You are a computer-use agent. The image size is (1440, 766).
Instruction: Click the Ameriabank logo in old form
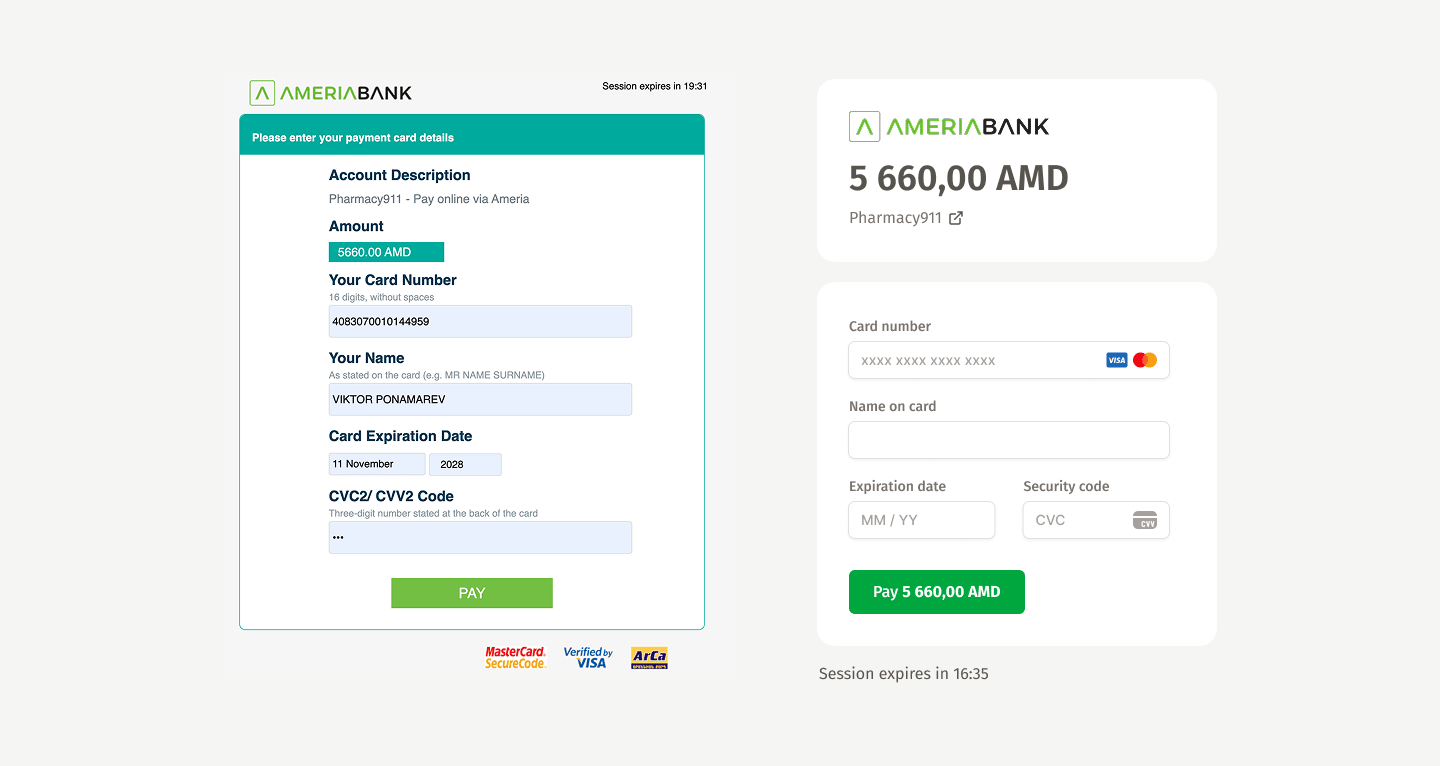click(330, 93)
